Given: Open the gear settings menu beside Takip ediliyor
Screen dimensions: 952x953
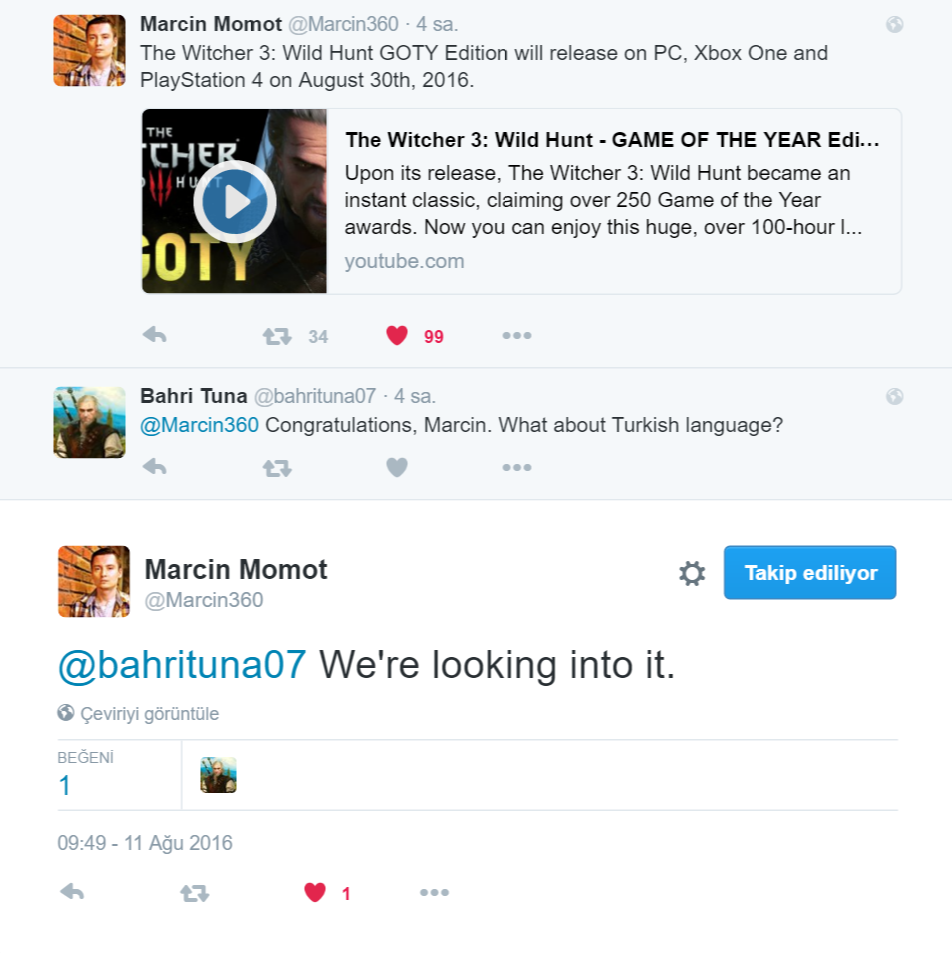Looking at the screenshot, I should (692, 573).
